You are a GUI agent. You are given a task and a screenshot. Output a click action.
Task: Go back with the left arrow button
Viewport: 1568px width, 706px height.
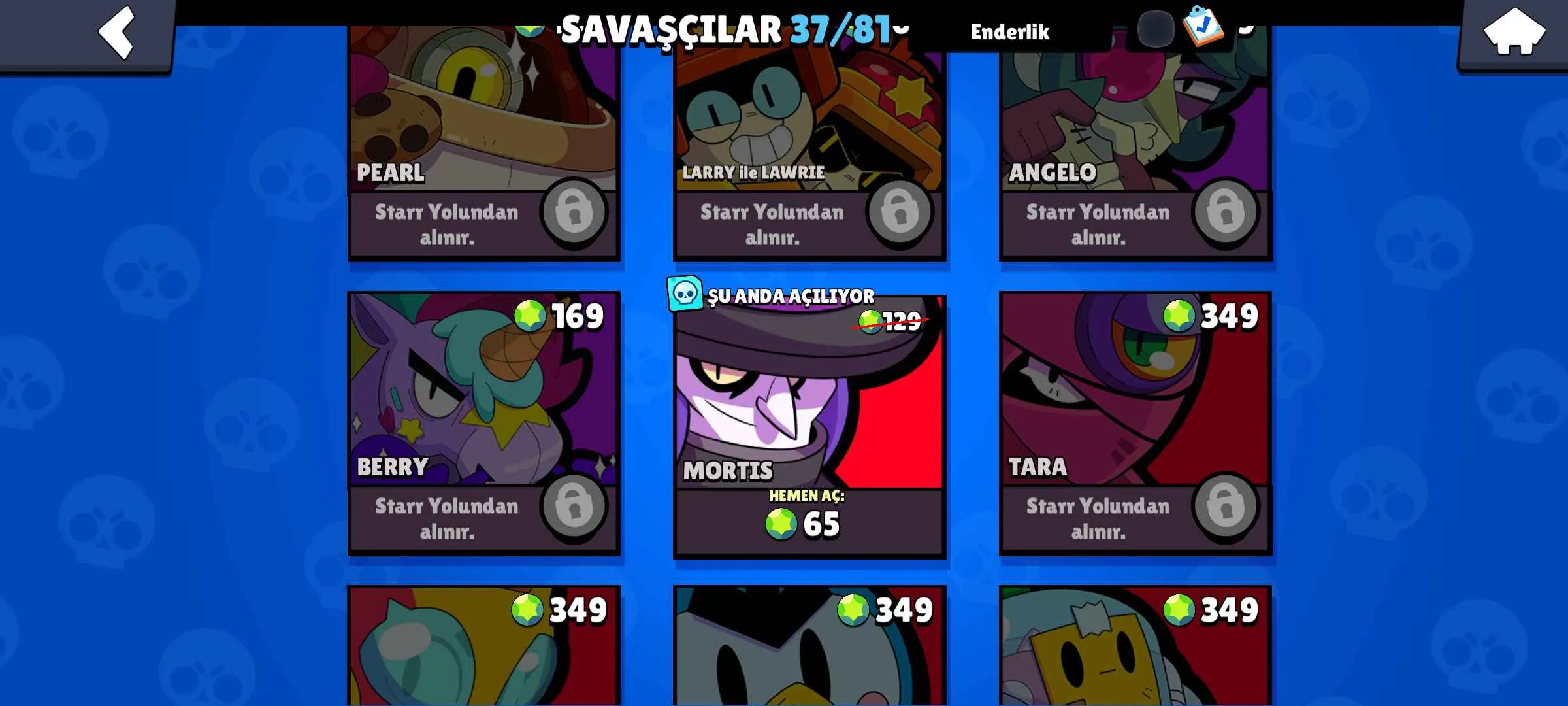point(116,33)
